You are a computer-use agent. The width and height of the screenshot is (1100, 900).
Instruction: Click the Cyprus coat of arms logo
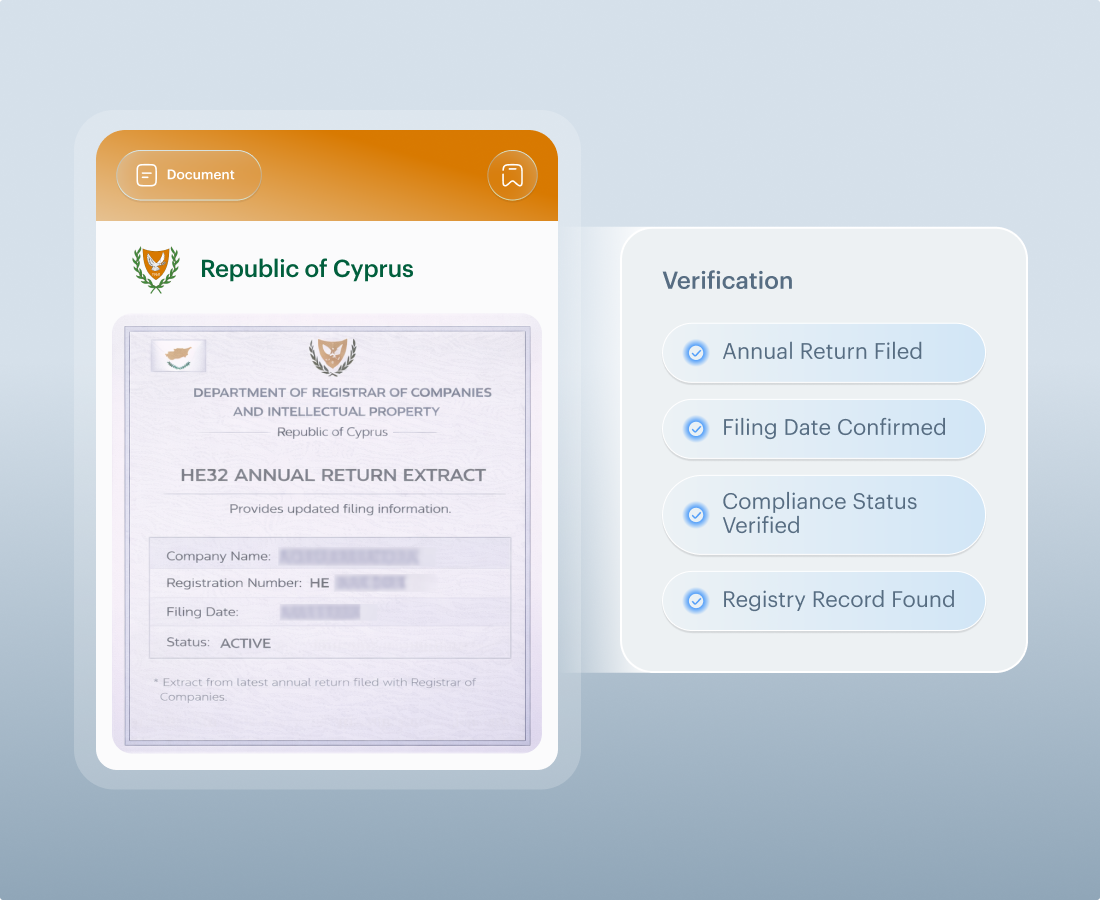156,269
